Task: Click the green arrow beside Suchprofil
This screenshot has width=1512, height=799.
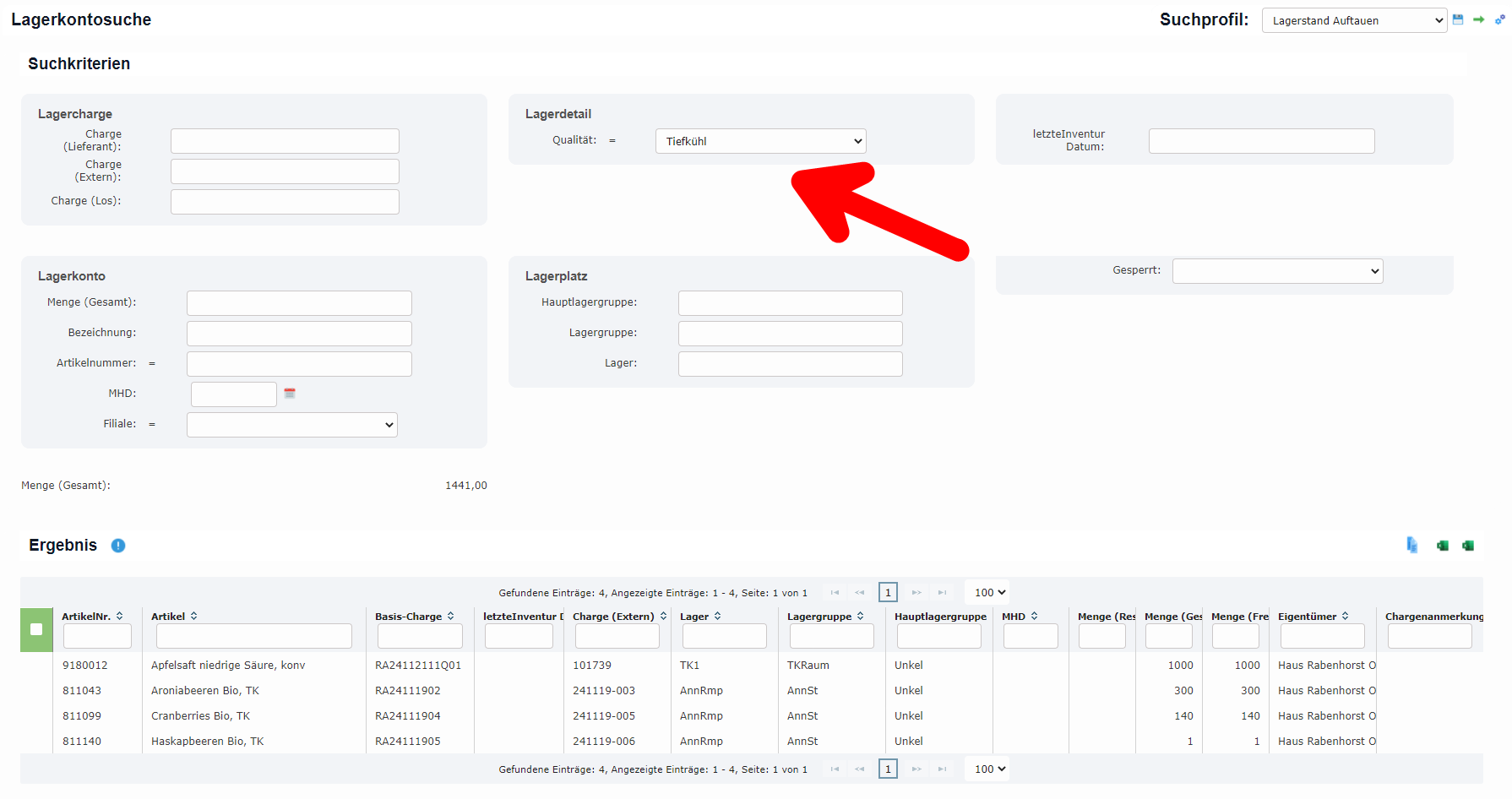Action: (1478, 19)
